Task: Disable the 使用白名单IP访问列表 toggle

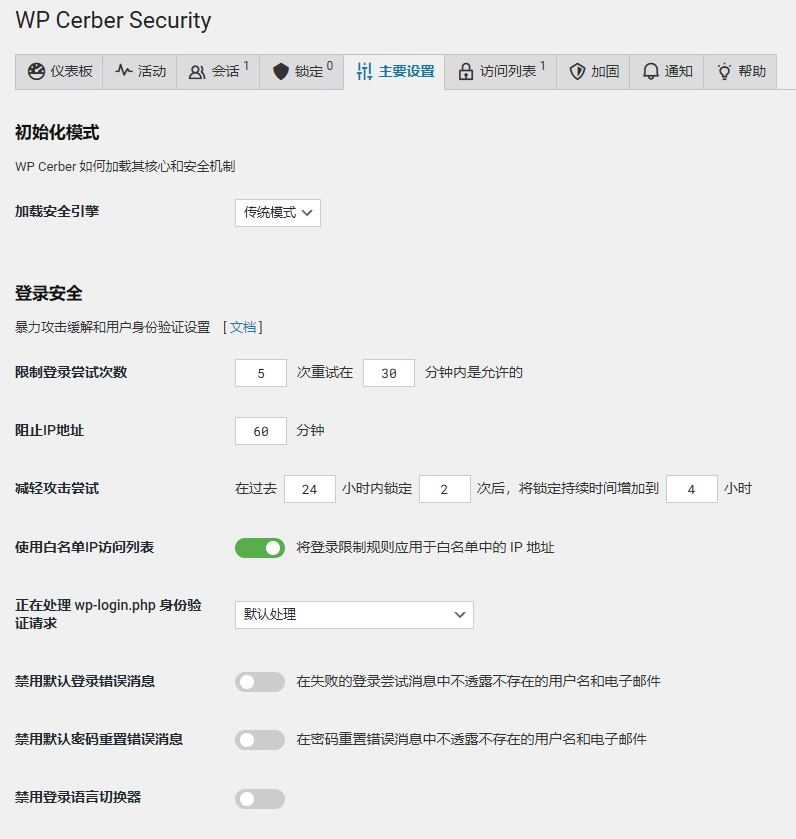Action: pos(260,548)
